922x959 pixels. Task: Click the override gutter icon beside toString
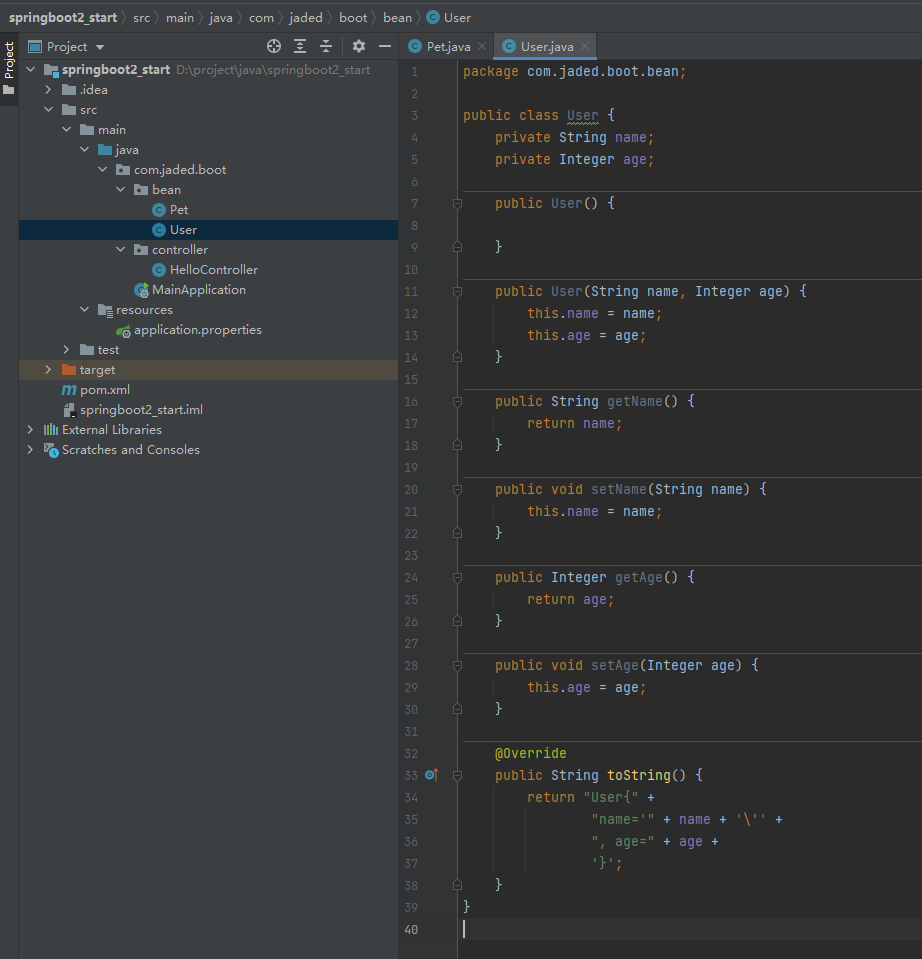coord(431,775)
